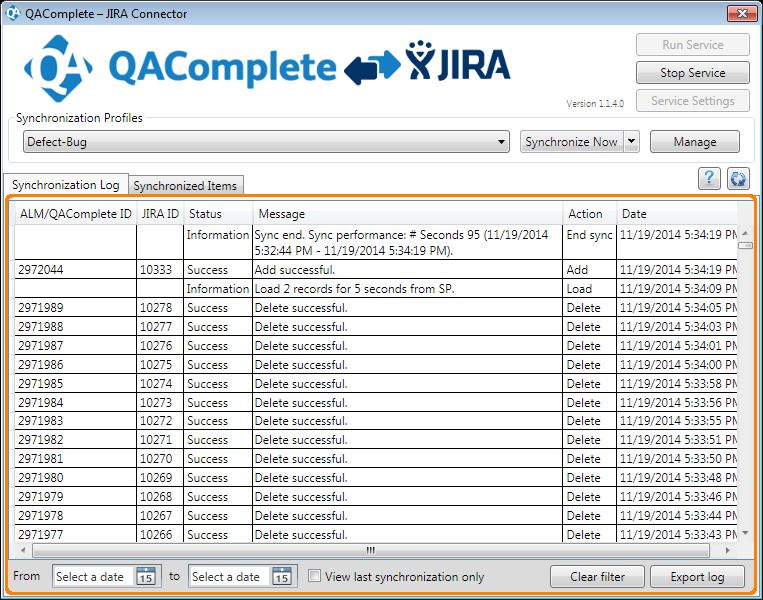Select date cell 11/19/2014 5:34:09 PM
This screenshot has width=763, height=600.
tap(677, 289)
